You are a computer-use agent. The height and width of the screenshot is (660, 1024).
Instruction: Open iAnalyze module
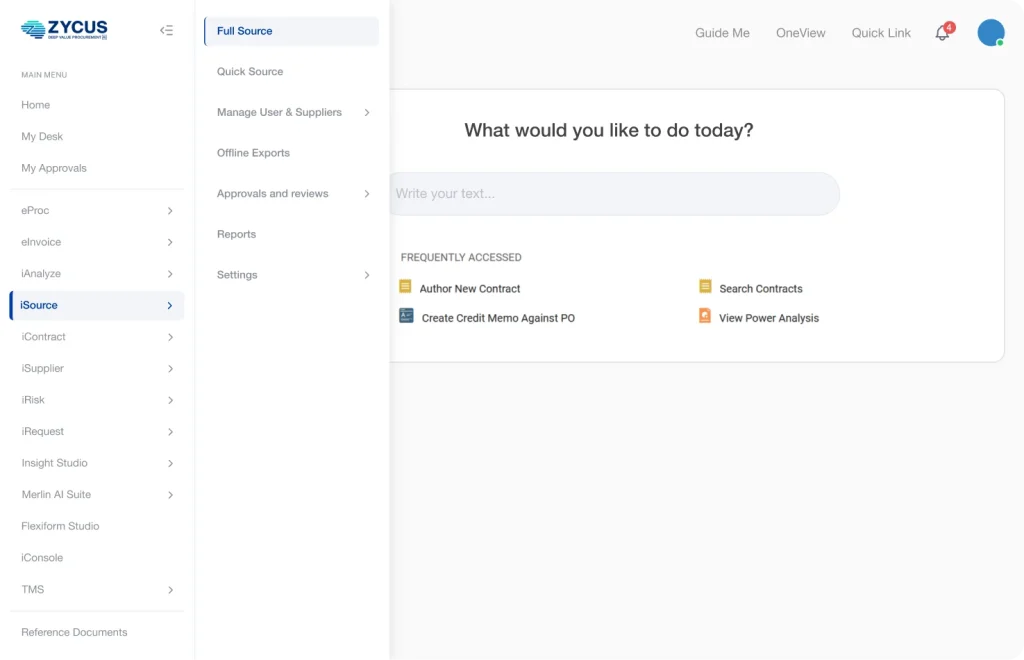(x=41, y=274)
